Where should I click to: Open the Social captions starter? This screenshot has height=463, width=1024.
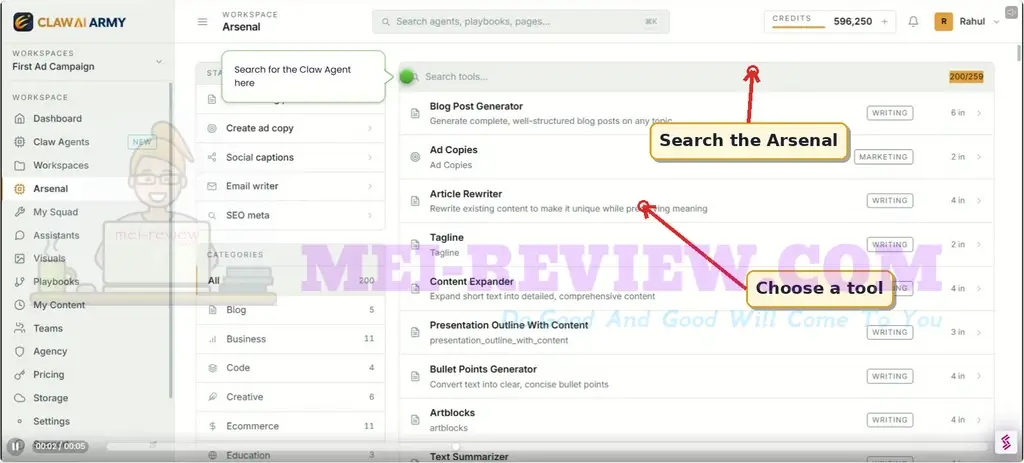[291, 157]
